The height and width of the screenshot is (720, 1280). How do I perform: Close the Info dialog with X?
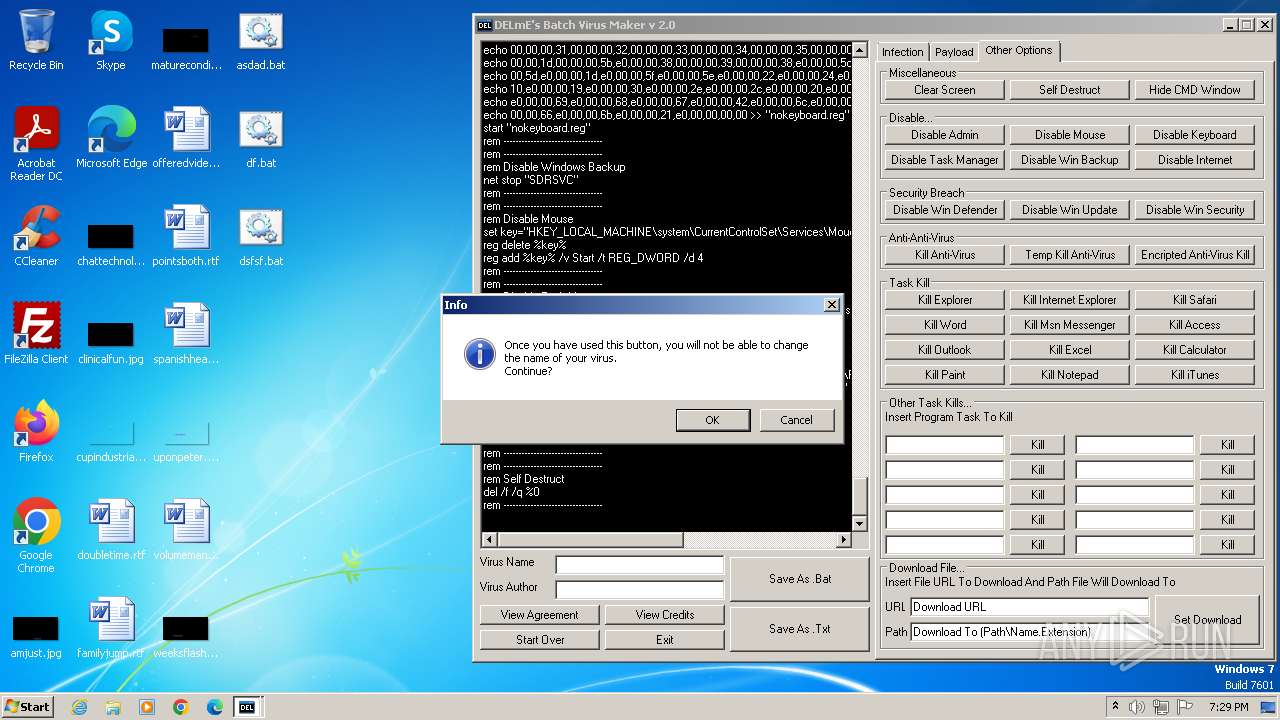[830, 305]
